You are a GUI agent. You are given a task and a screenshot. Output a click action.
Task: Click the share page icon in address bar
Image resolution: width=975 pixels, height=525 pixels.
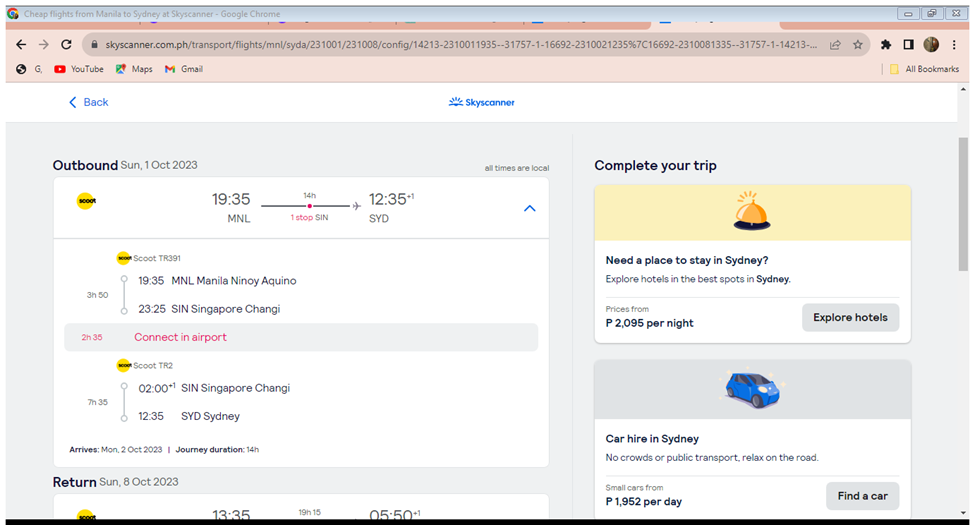pos(835,45)
